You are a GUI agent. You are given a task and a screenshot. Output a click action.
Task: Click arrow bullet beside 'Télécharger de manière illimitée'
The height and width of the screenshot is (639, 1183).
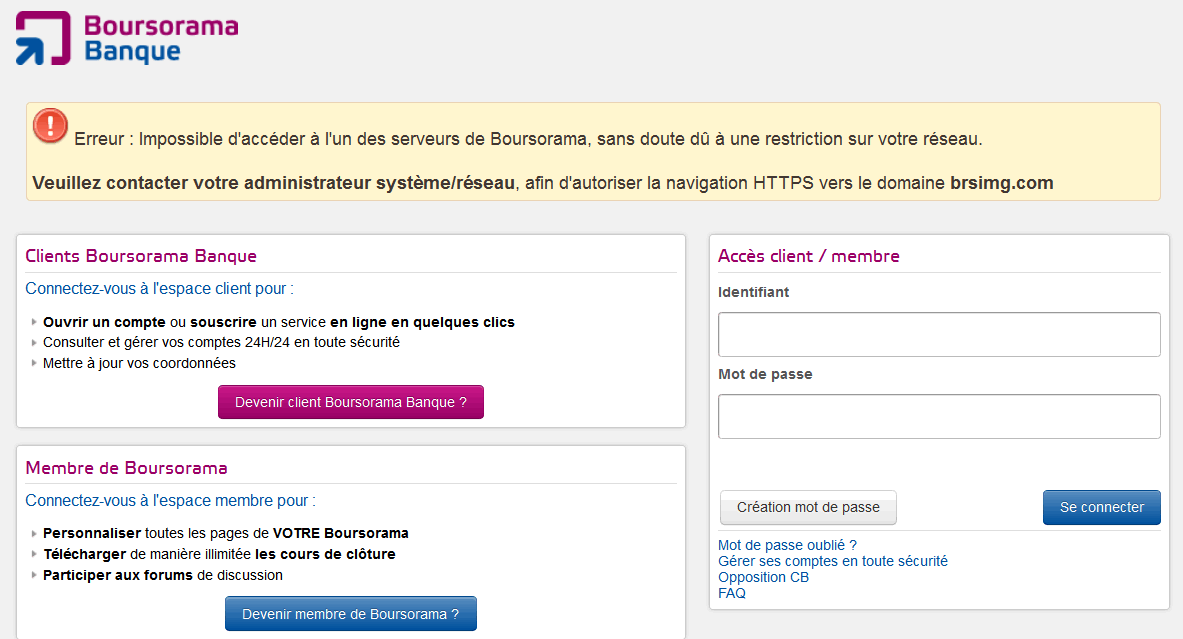34,554
